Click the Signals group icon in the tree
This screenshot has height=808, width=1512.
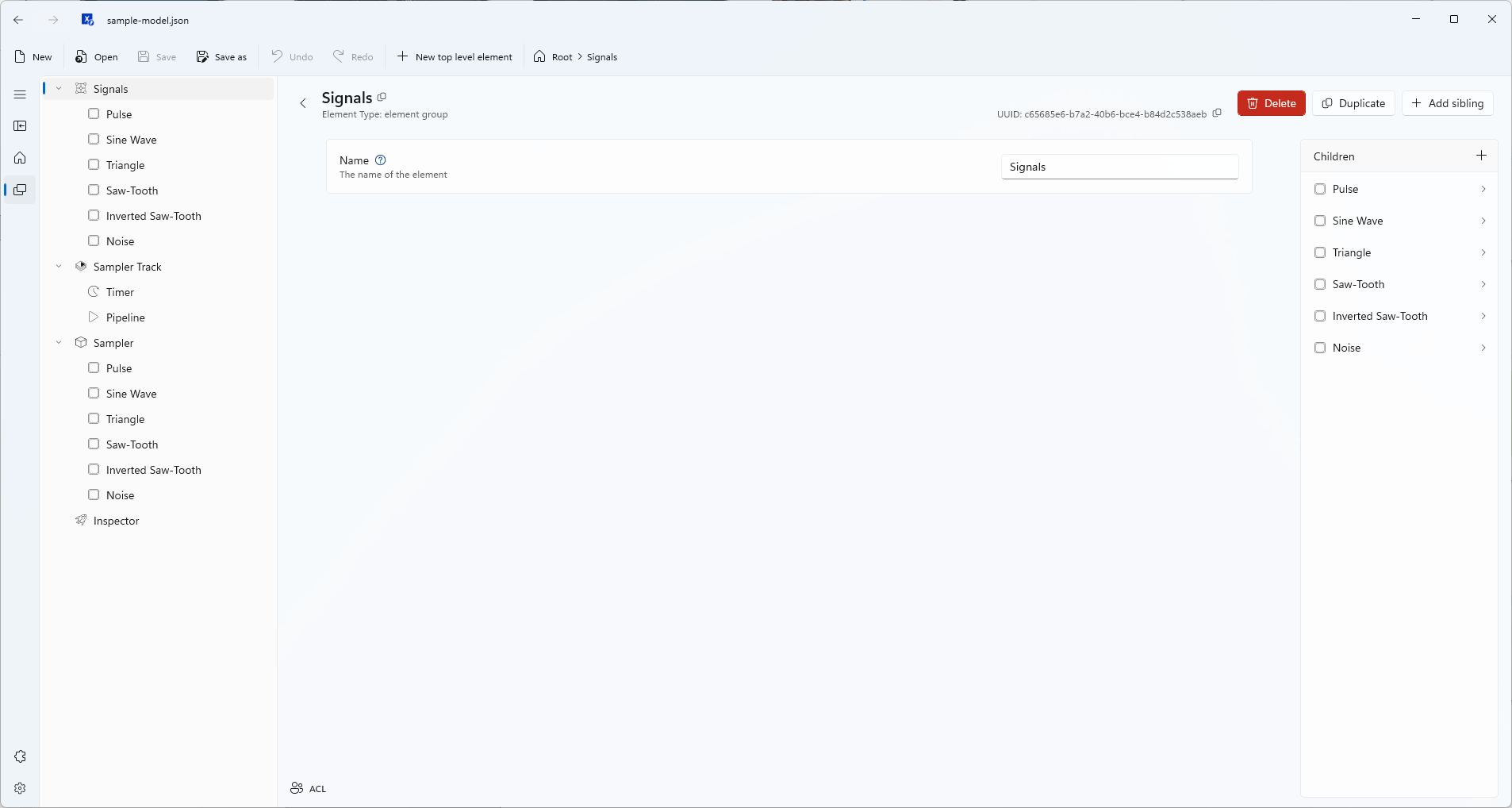(x=80, y=89)
